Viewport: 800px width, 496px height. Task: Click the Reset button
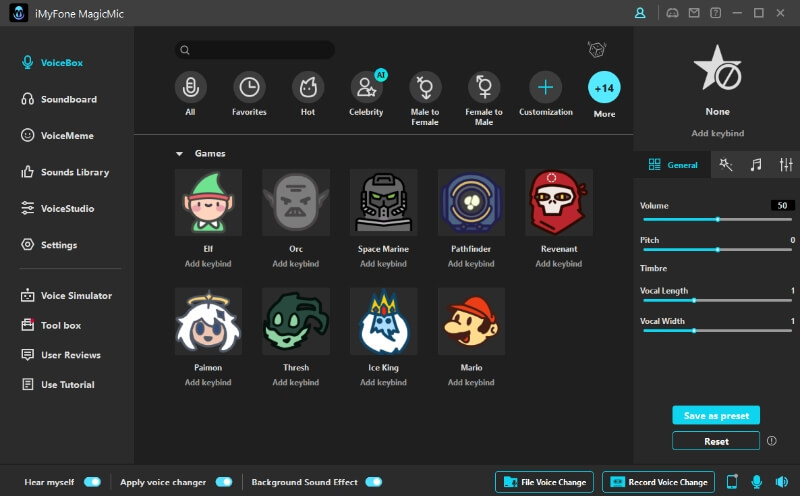pos(716,441)
